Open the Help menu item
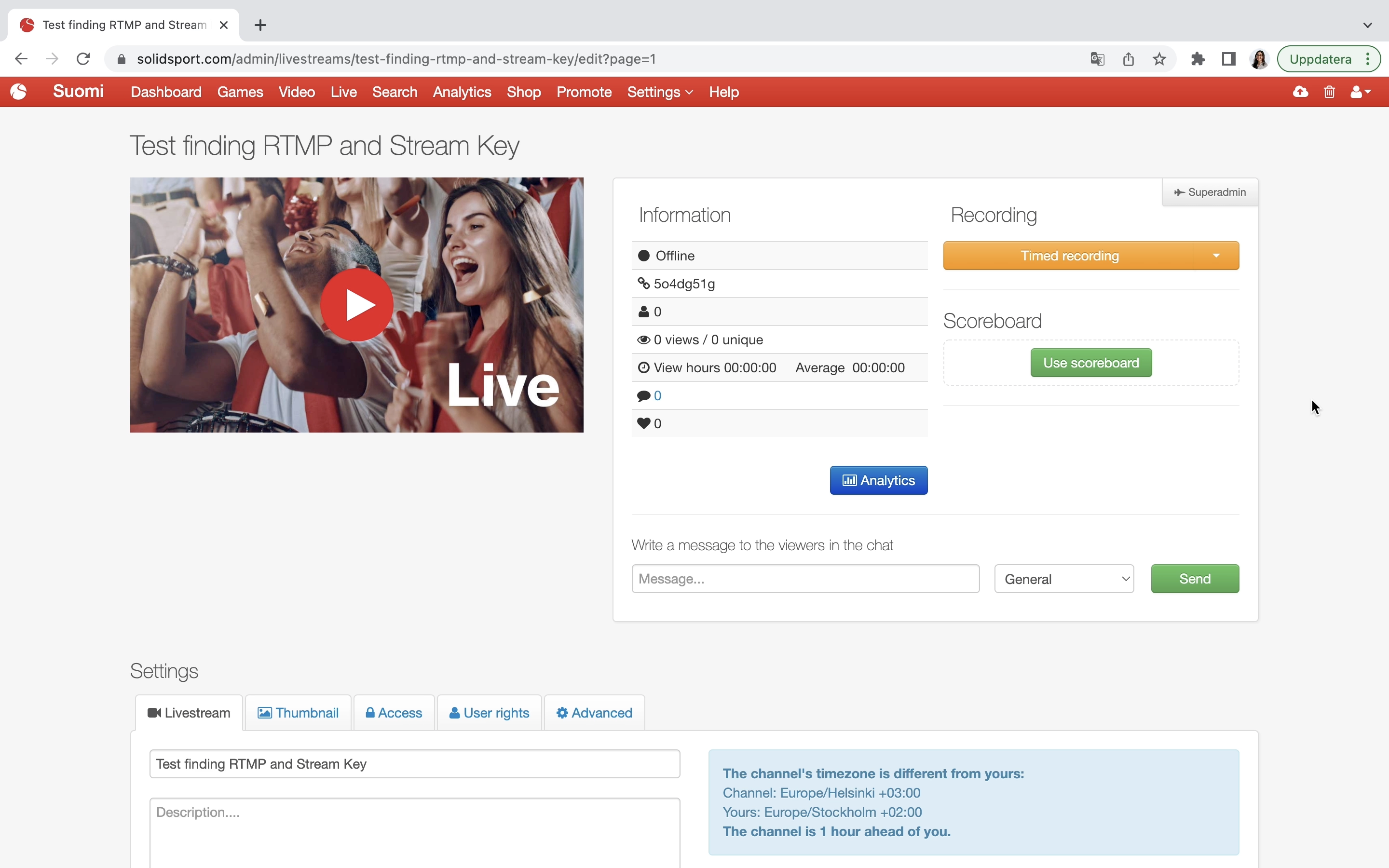Viewport: 1389px width, 868px height. tap(724, 92)
